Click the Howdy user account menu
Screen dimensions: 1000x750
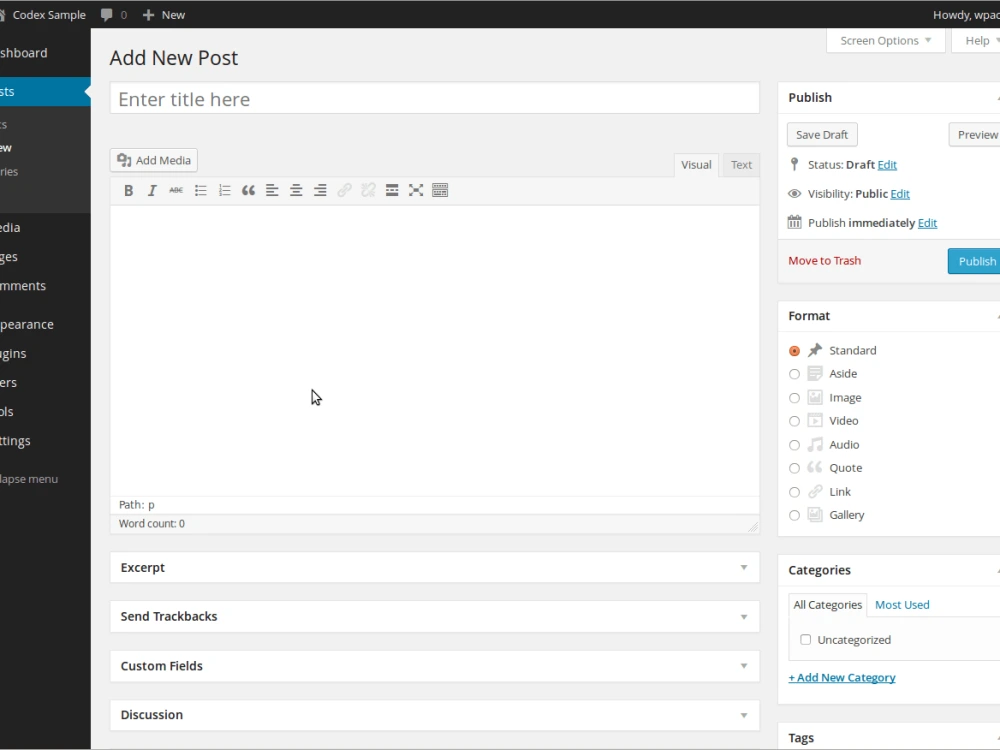click(x=966, y=15)
